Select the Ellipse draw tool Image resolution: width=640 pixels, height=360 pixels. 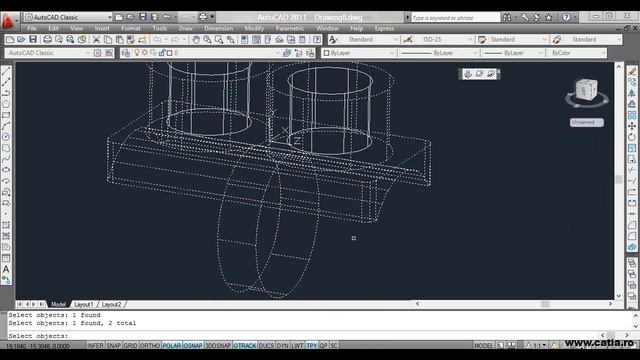[6, 170]
